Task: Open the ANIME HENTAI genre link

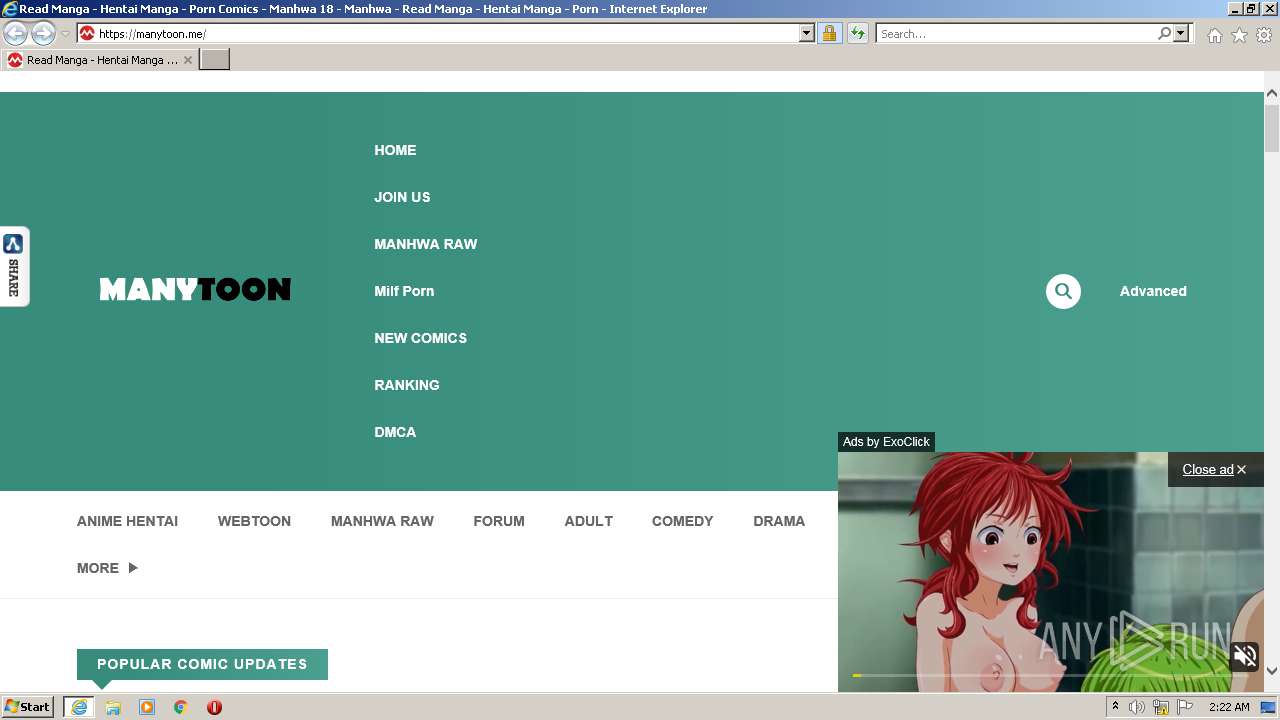Action: (x=127, y=521)
